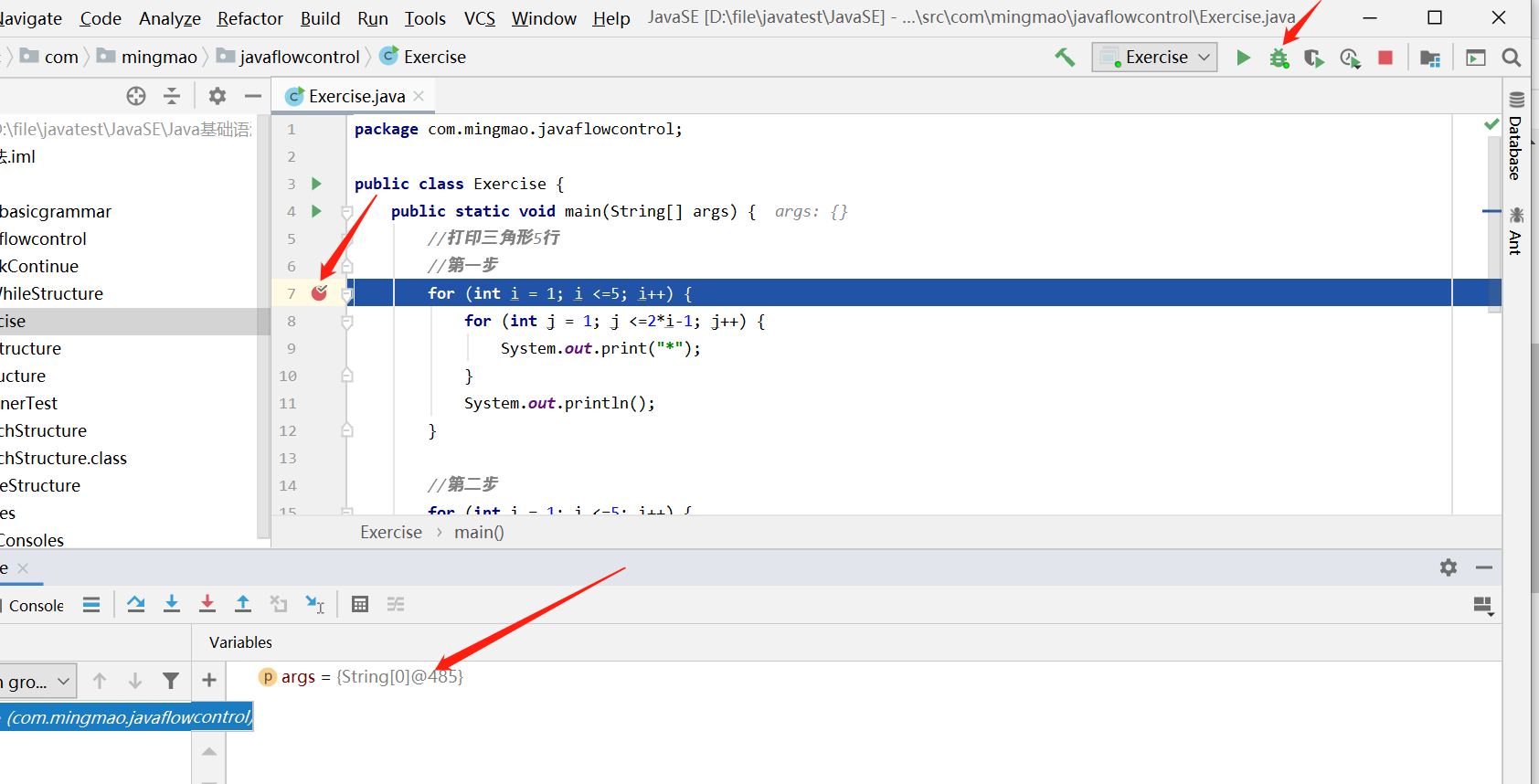1539x784 pixels.
Task: Open the Code menu
Action: pyautogui.click(x=101, y=18)
